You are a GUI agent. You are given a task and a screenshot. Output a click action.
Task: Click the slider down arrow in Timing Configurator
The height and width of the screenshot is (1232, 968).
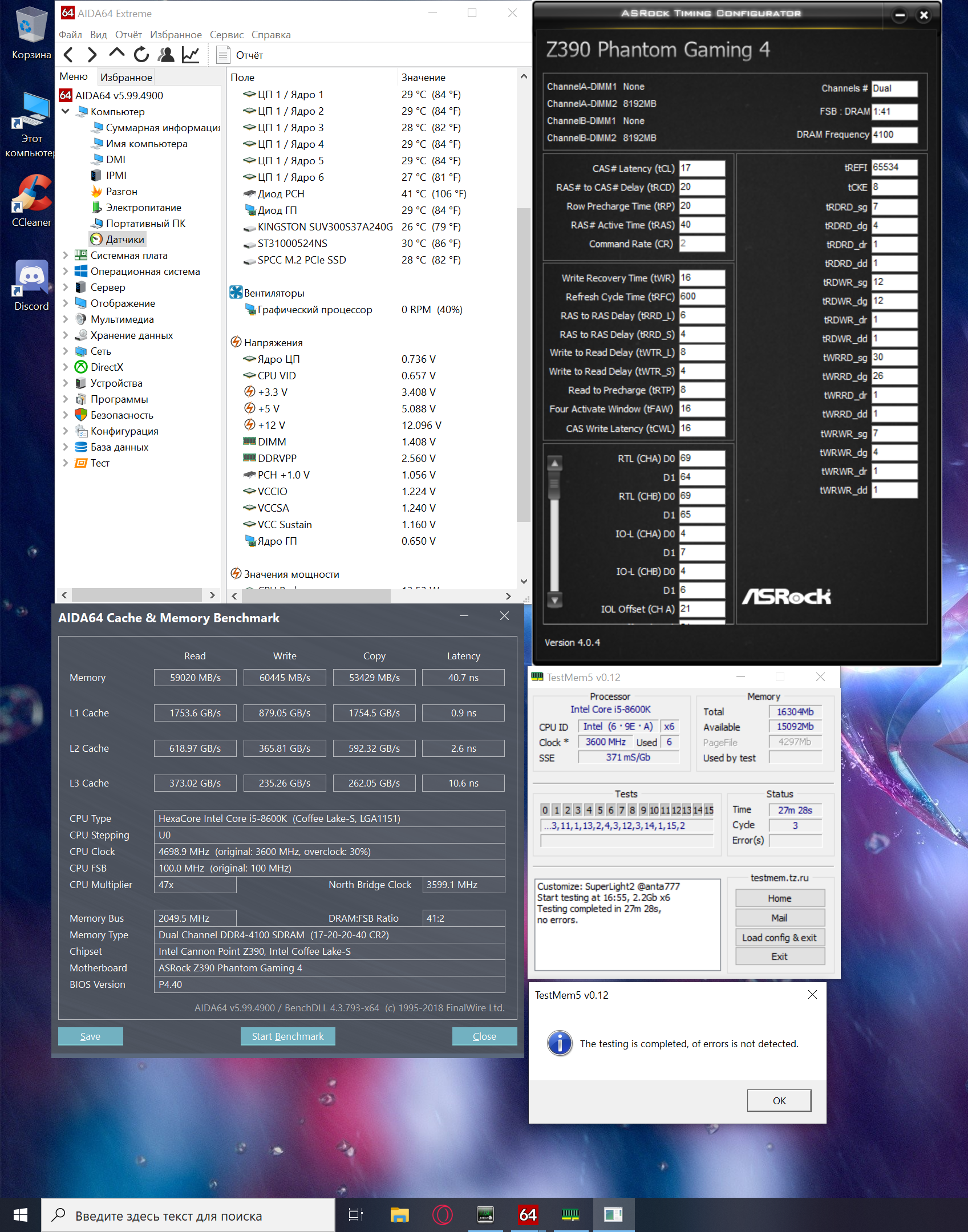554,599
